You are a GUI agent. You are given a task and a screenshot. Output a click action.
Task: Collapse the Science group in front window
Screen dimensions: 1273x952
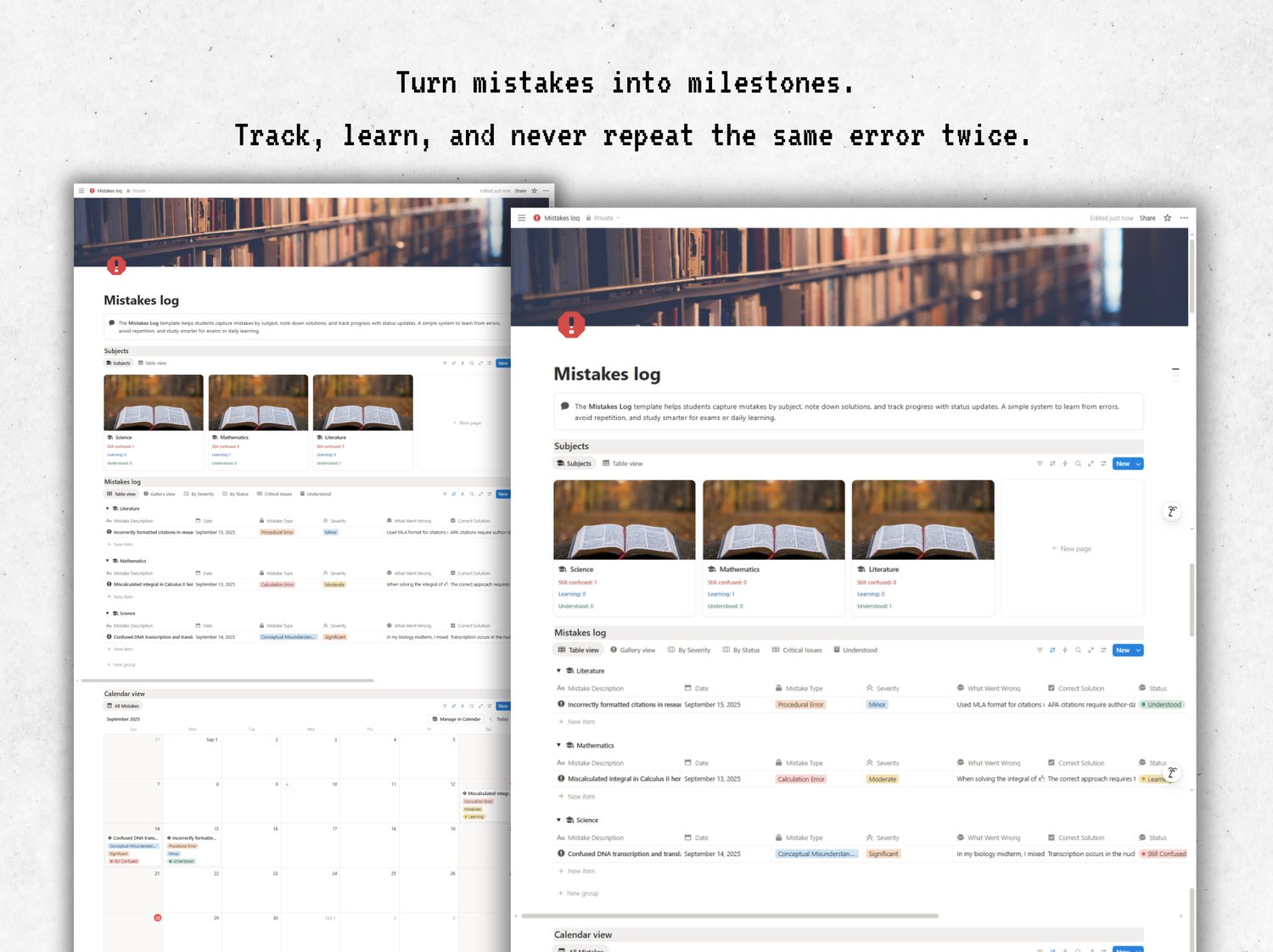[x=558, y=820]
